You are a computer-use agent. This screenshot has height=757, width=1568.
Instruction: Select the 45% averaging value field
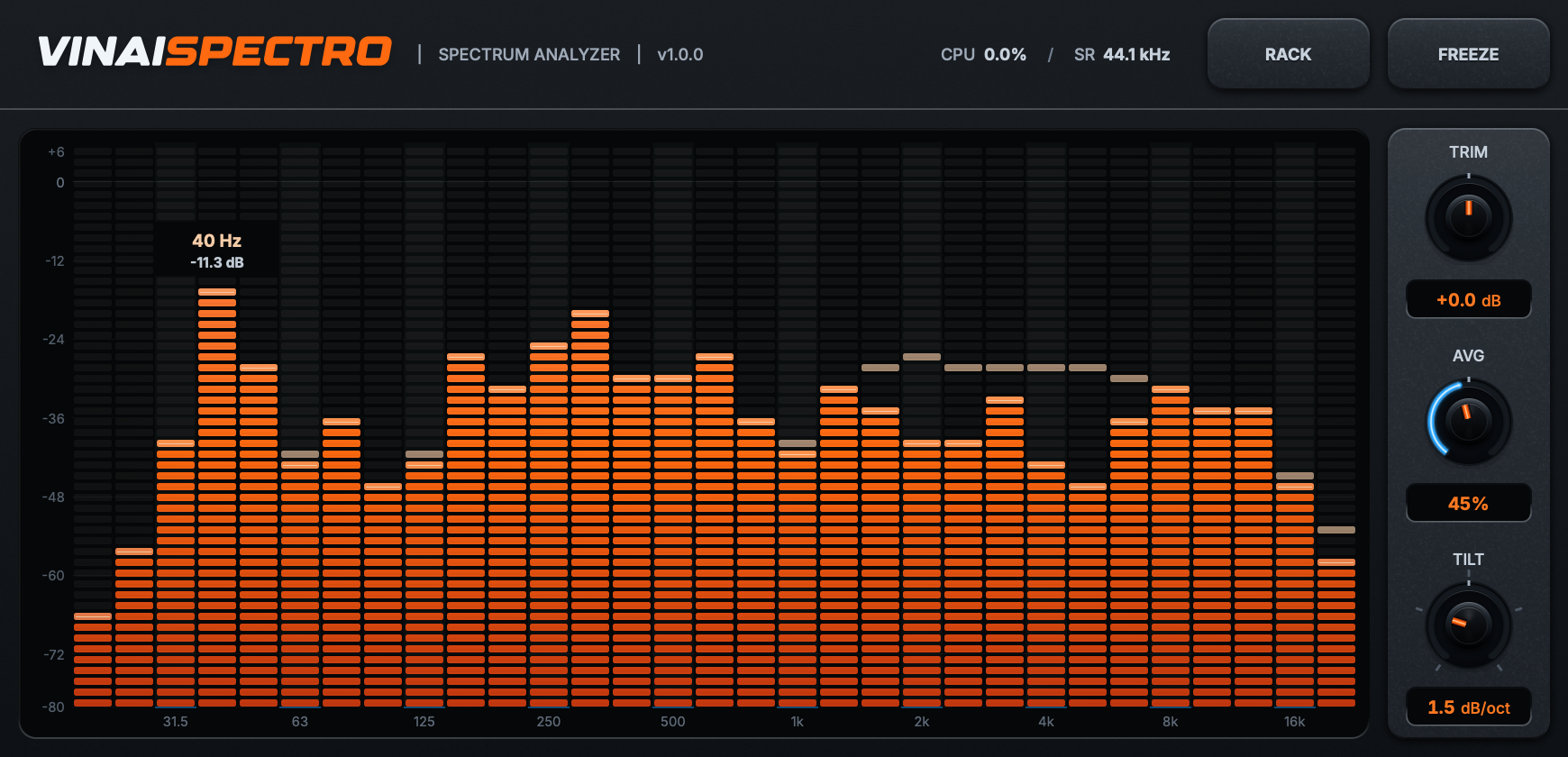1468,504
